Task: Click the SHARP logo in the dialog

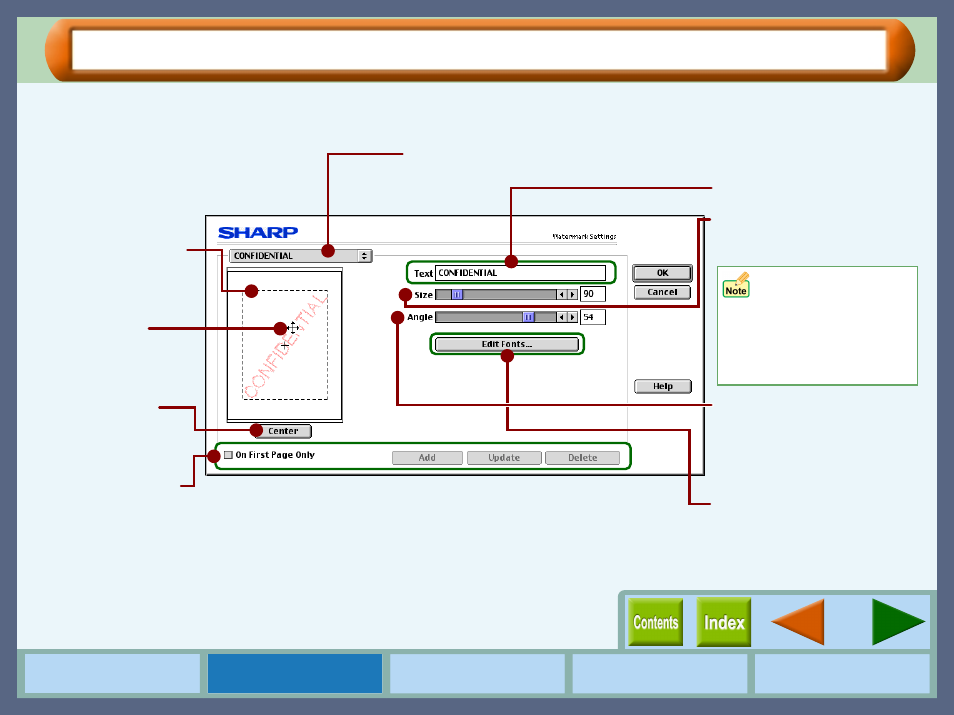Action: (x=258, y=232)
